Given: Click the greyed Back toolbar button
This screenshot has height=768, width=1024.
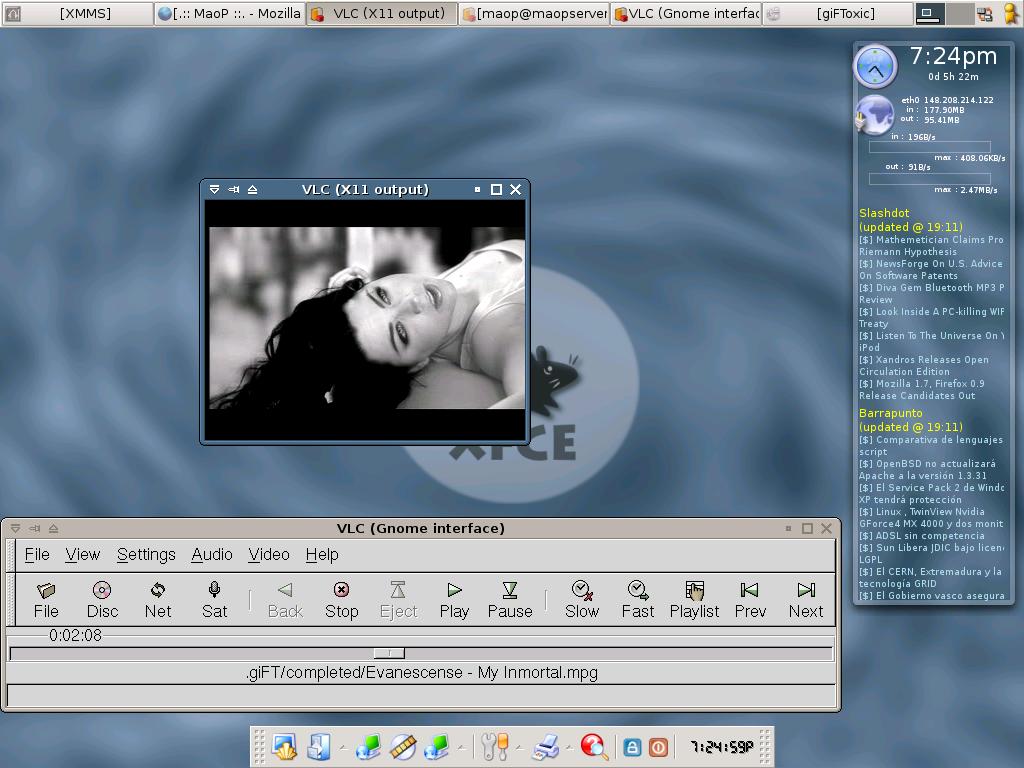Looking at the screenshot, I should click(285, 600).
